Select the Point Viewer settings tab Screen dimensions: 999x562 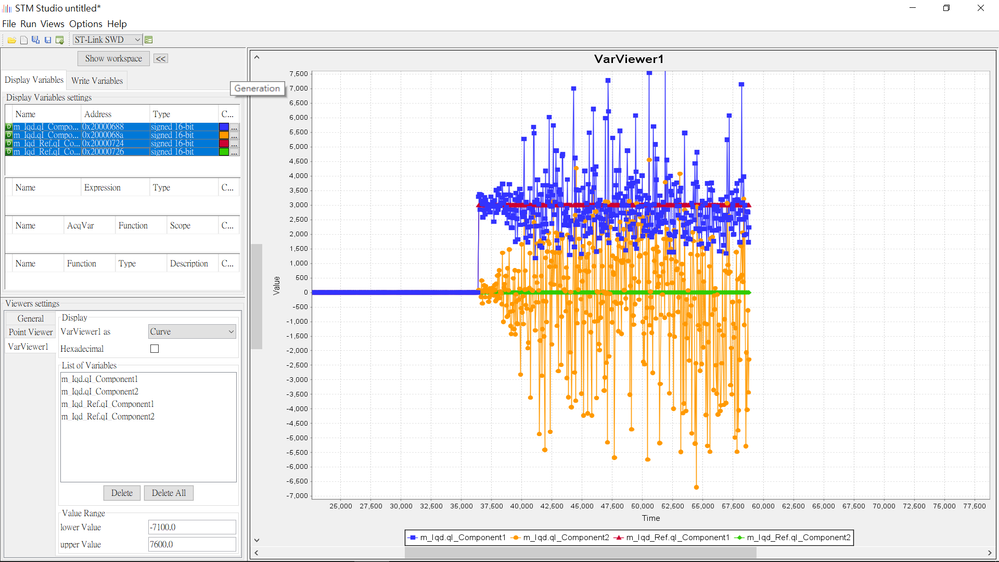click(31, 332)
